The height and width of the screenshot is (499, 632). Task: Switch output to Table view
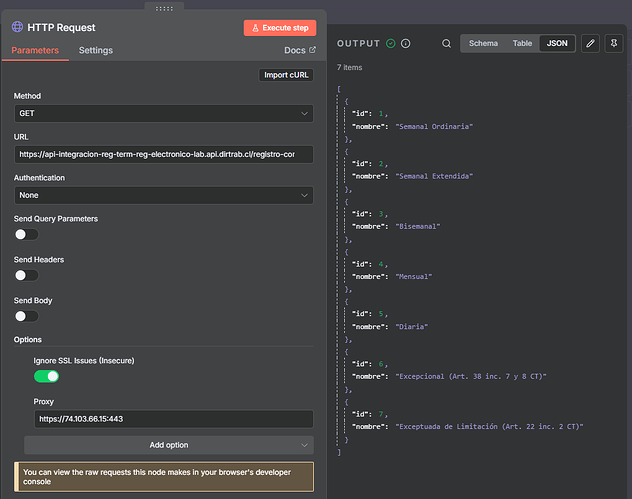[522, 44]
